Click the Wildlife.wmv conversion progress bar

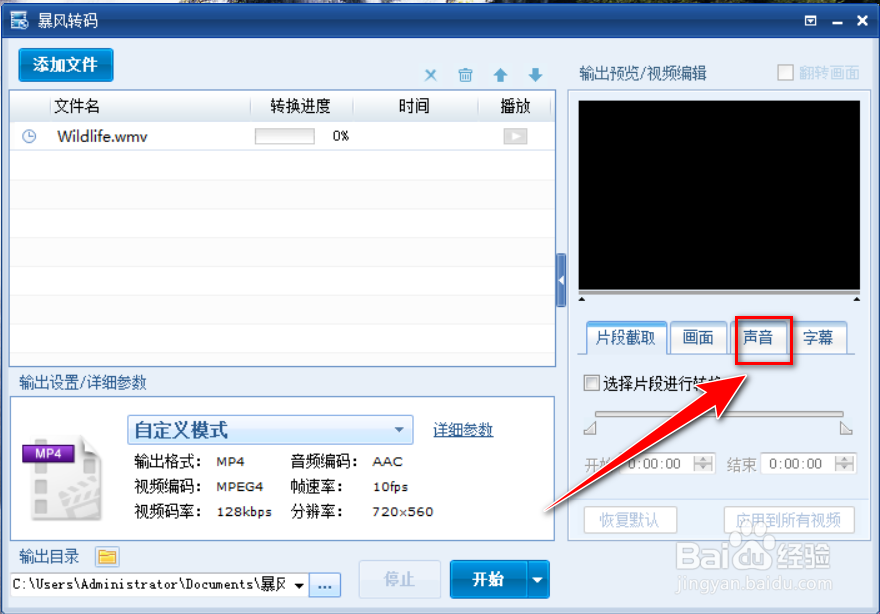pyautogui.click(x=285, y=136)
